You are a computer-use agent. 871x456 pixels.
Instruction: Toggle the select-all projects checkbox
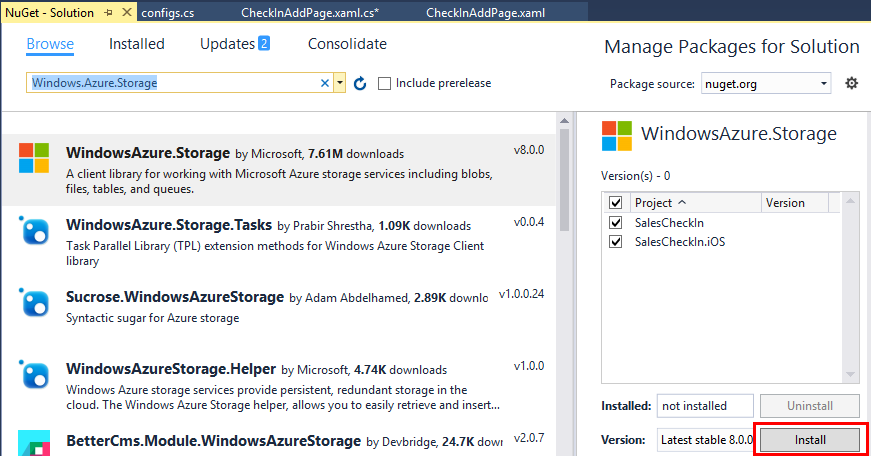click(x=615, y=203)
